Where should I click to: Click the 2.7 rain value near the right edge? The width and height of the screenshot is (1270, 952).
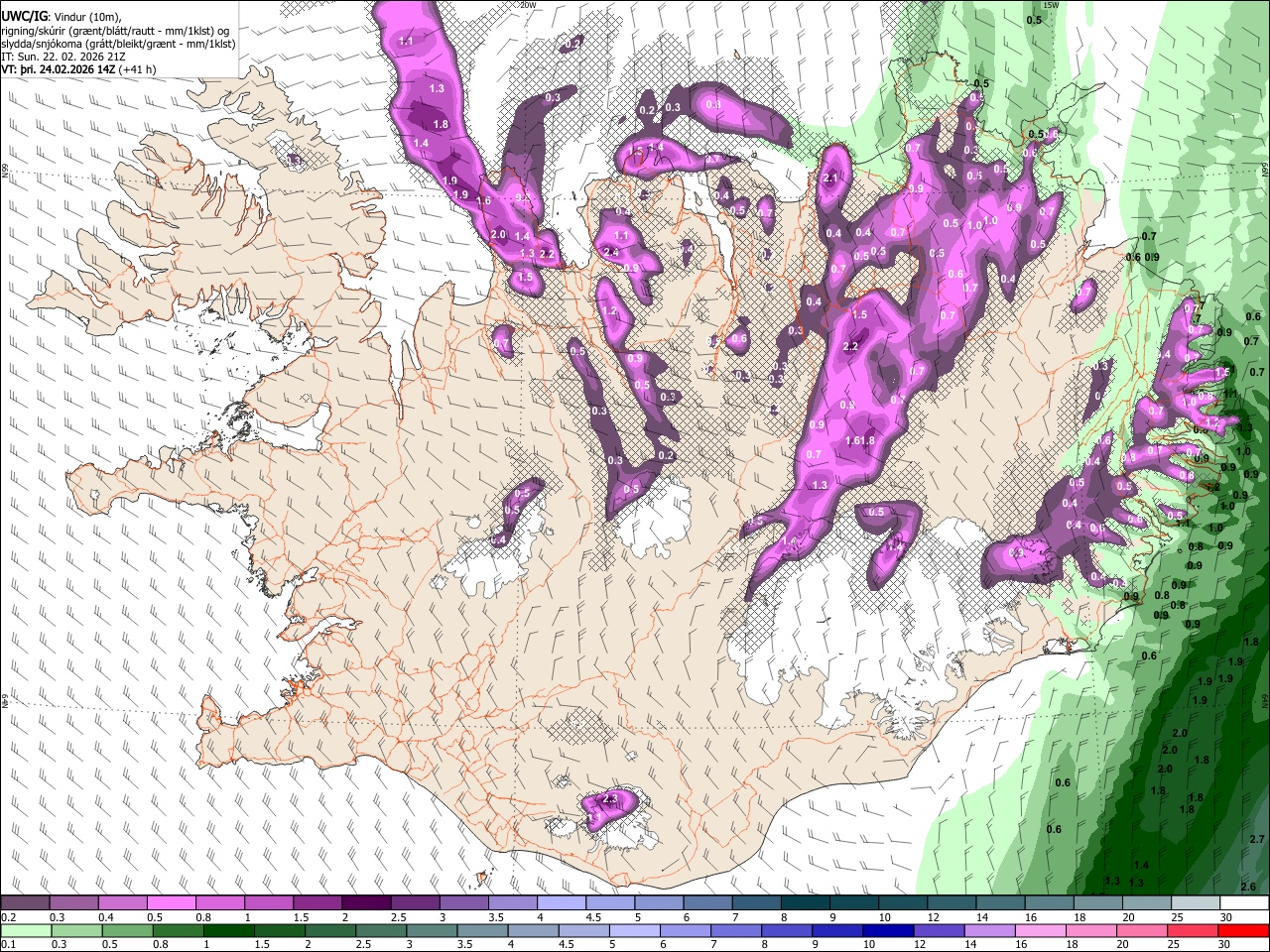tap(1257, 839)
